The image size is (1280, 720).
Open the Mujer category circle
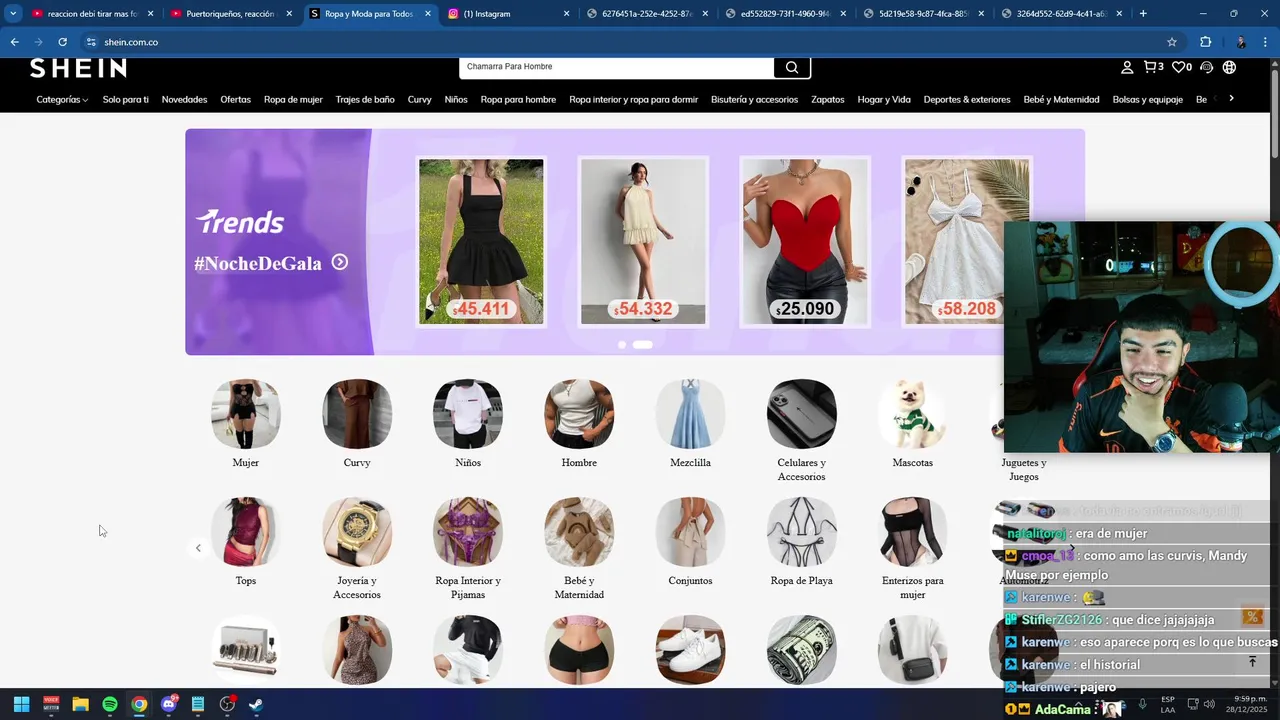click(x=246, y=414)
